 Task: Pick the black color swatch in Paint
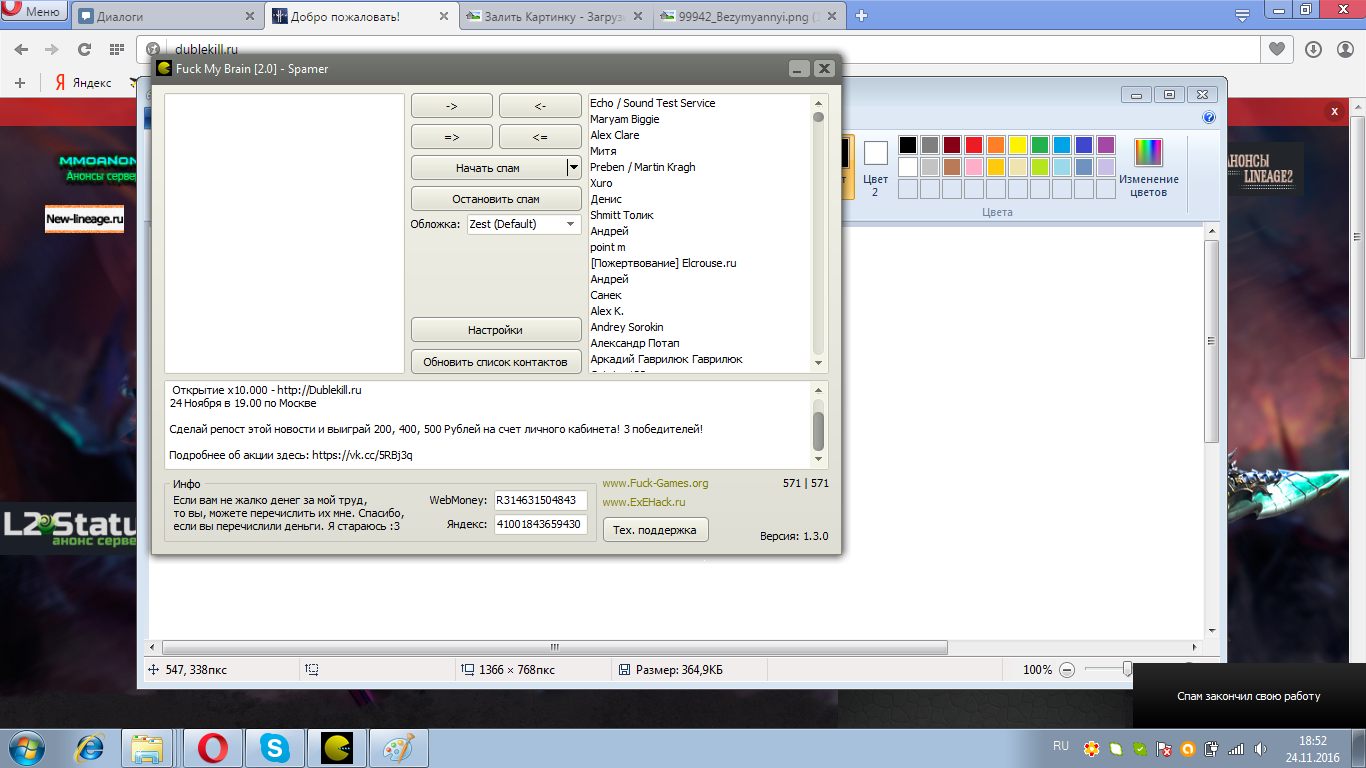908,145
